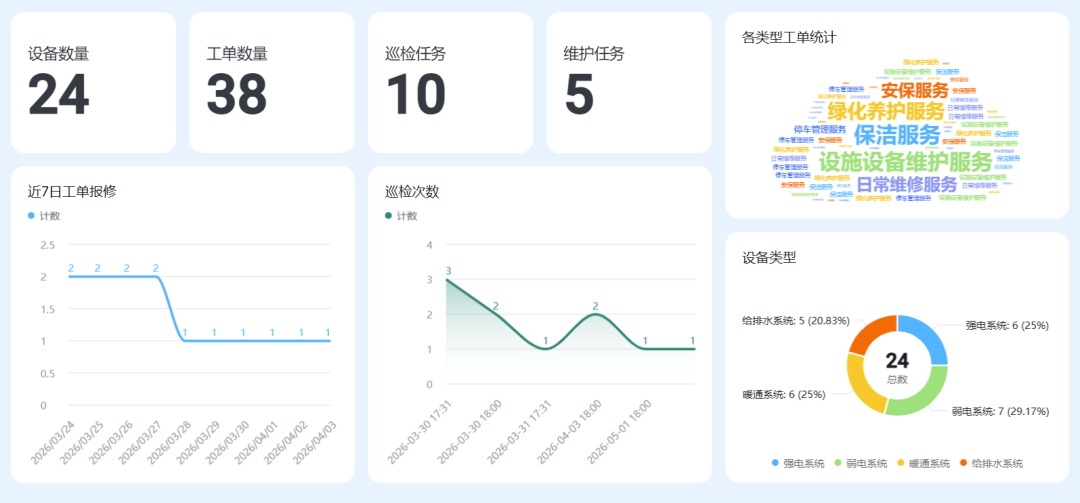Screen dimensions: 1080x503
Task: Click the value 24 in 设备数量 card
Action: [59, 94]
